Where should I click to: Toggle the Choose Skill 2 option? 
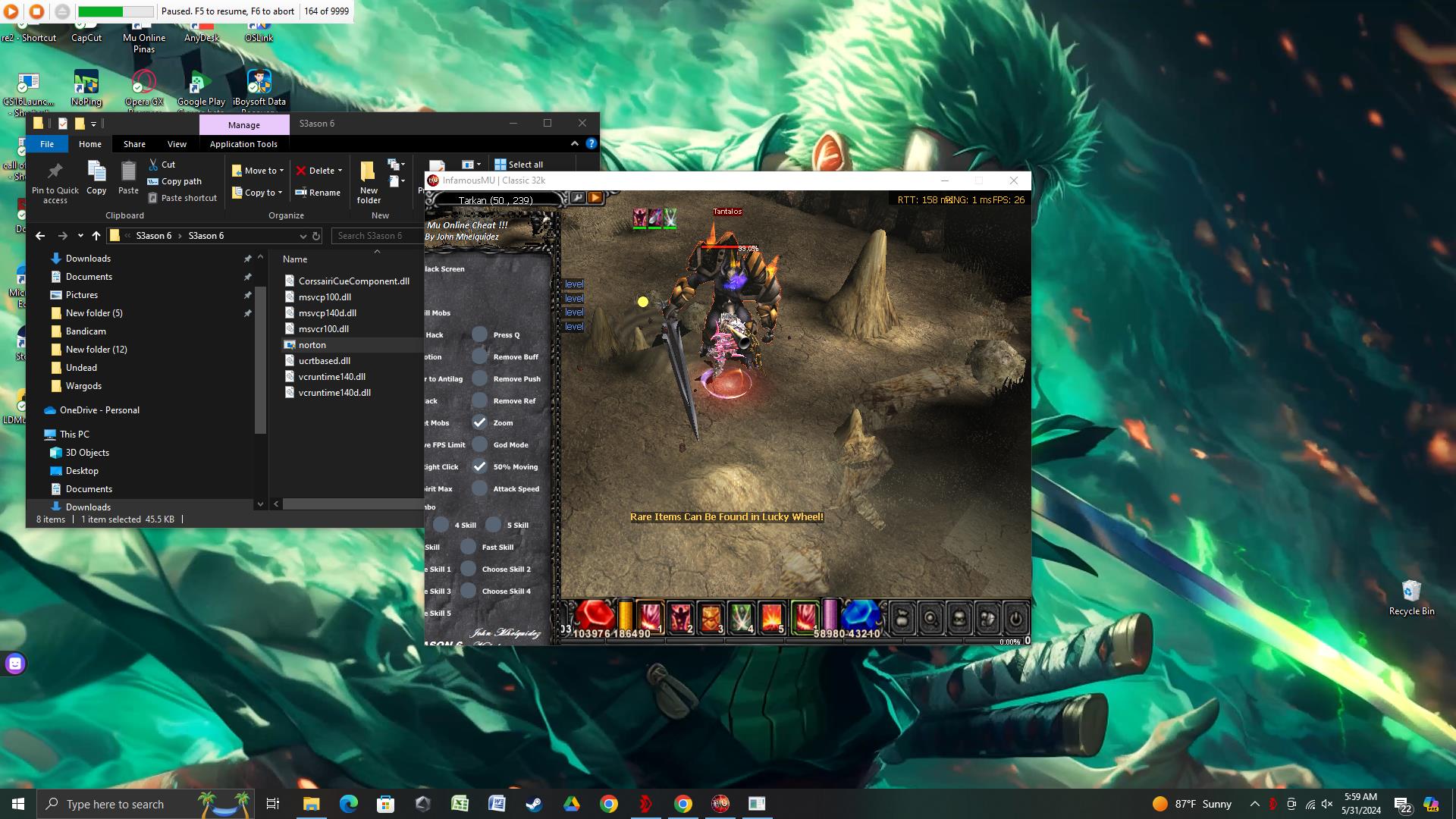point(469,569)
